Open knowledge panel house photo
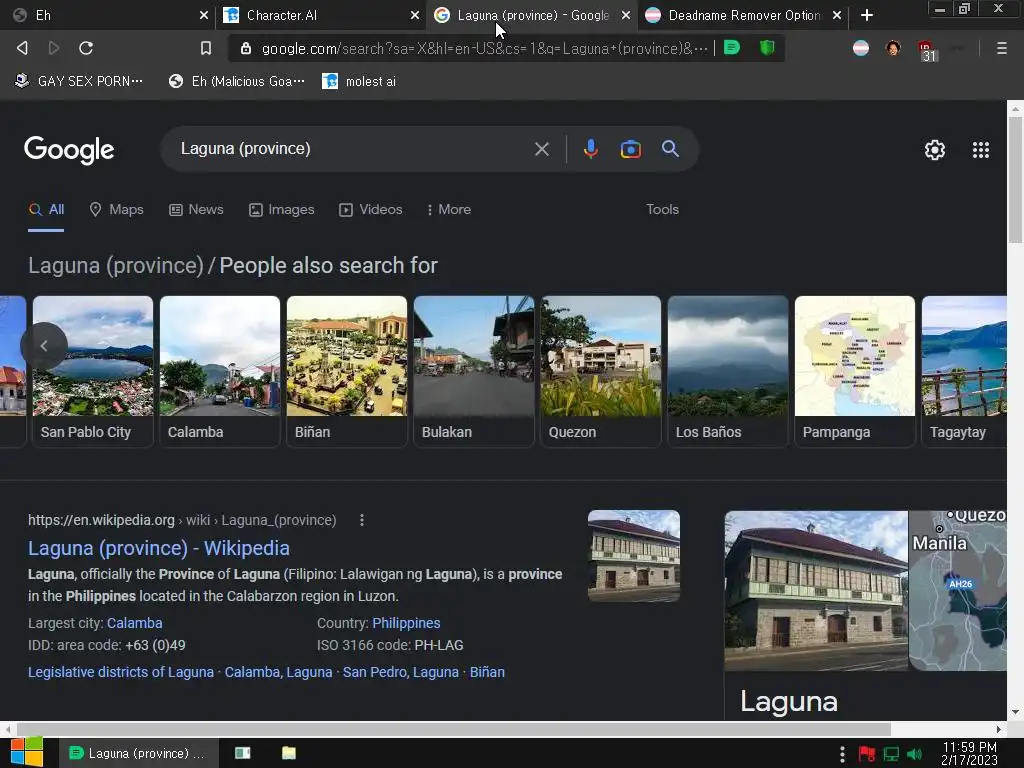This screenshot has height=768, width=1024. click(816, 591)
